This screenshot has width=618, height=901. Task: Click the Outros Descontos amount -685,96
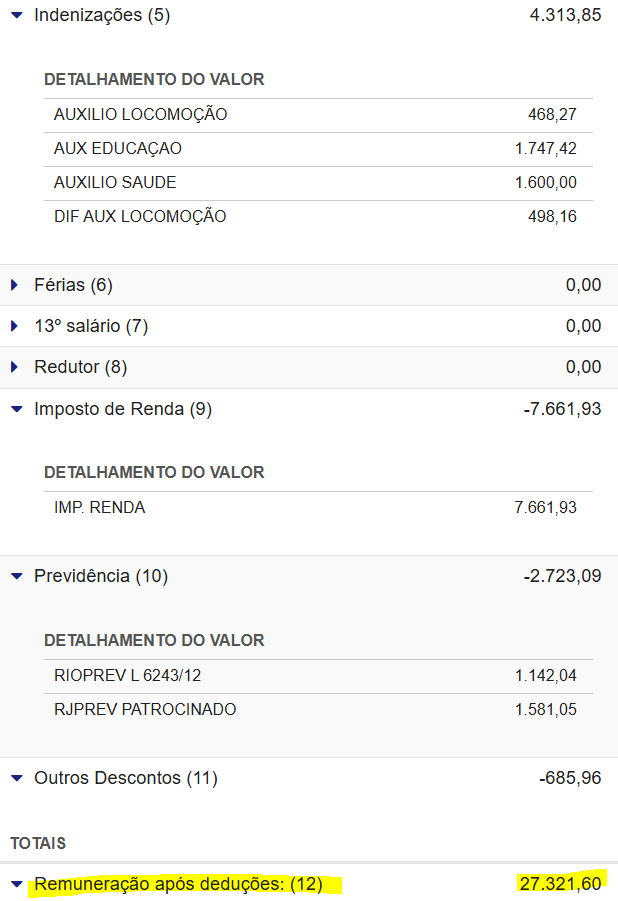pyautogui.click(x=570, y=778)
